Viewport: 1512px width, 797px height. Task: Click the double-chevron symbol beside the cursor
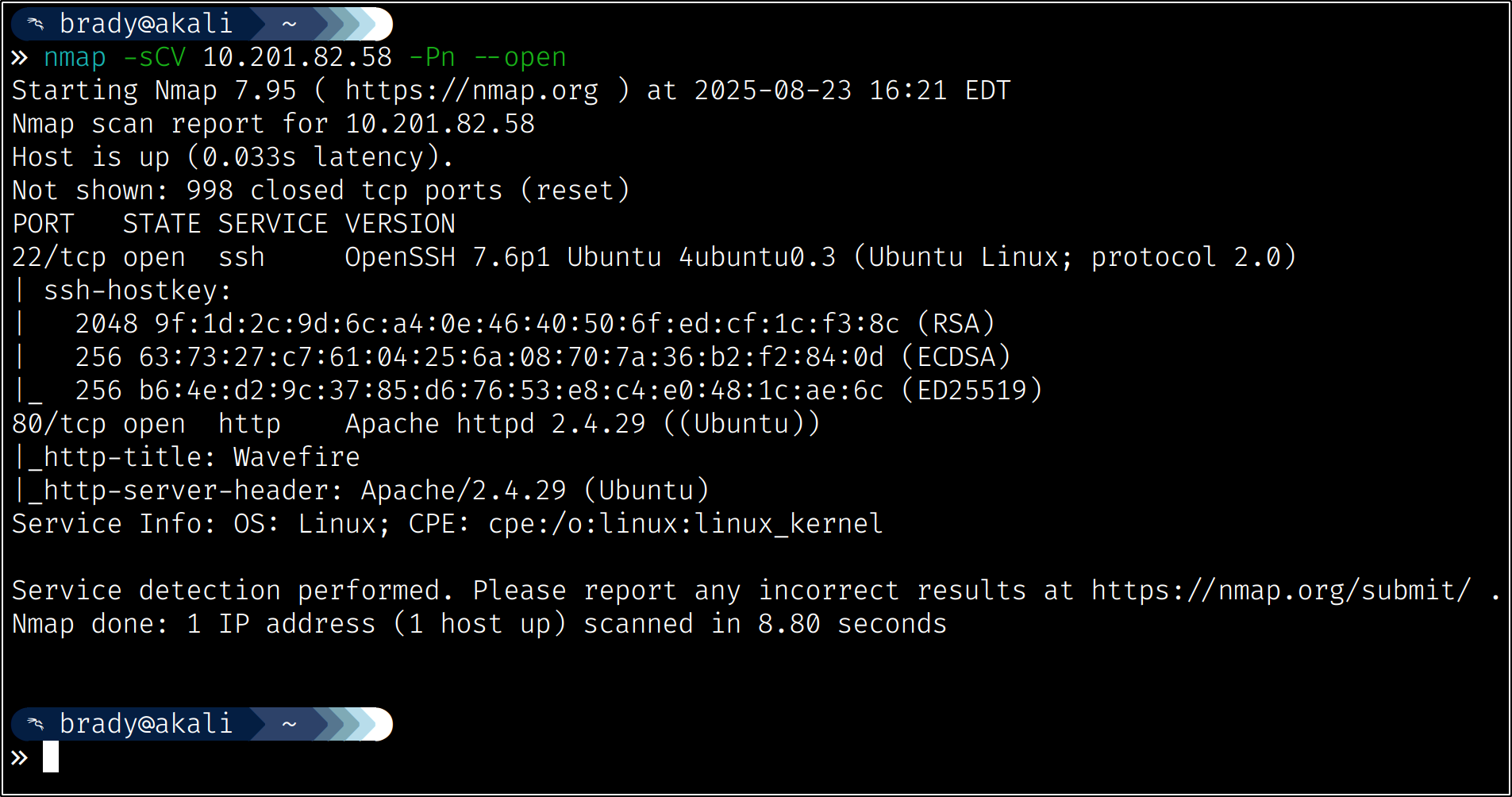(x=20, y=757)
